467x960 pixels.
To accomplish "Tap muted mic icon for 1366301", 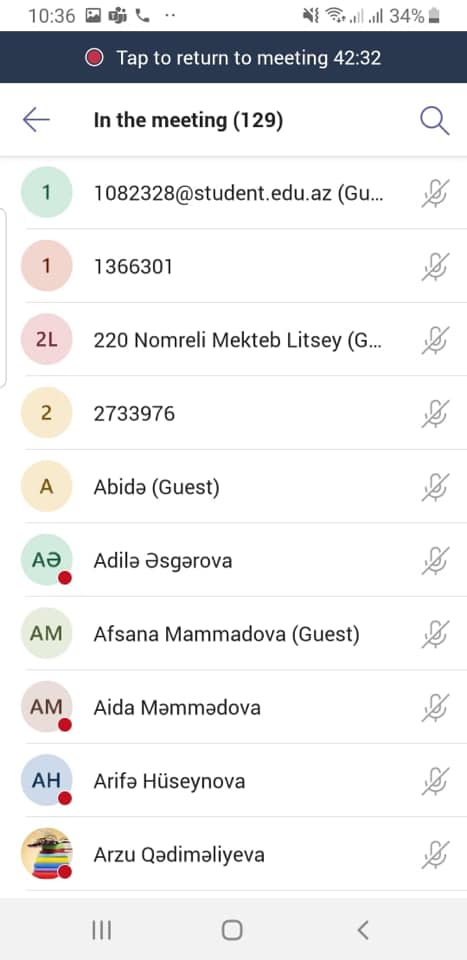I will (436, 266).
